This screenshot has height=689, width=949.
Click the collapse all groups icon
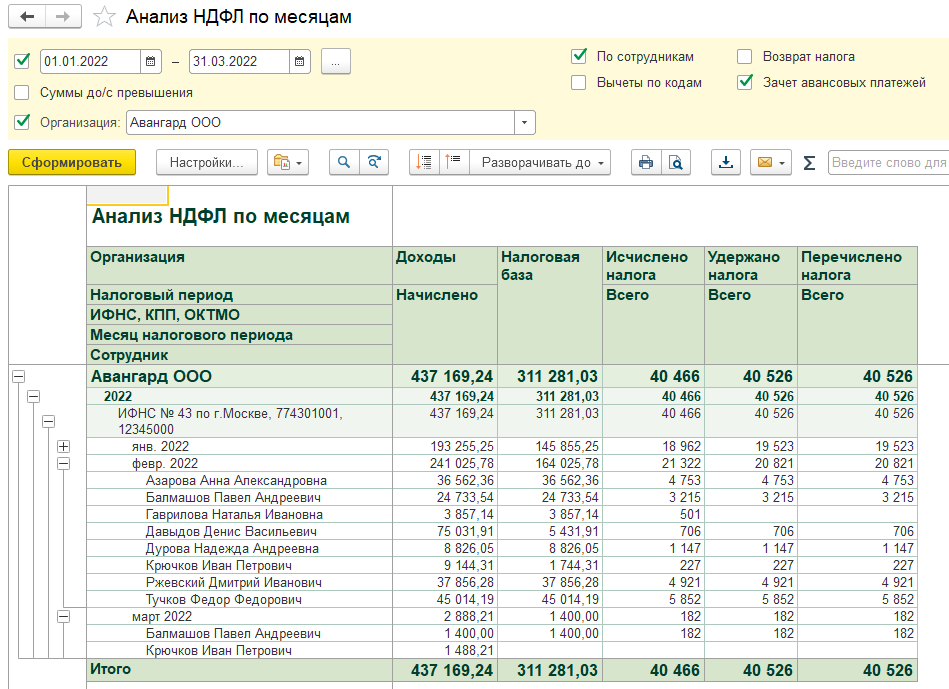click(x=453, y=162)
